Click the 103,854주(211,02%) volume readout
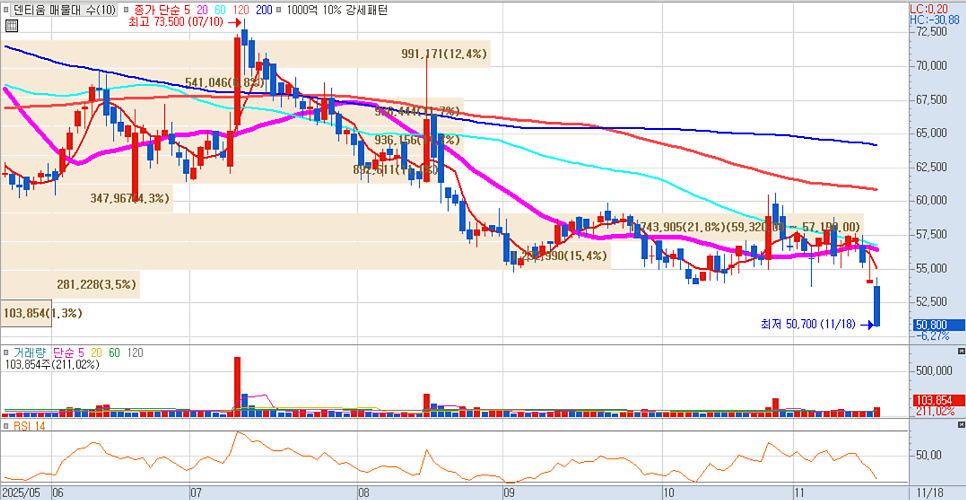This screenshot has height=500, width=966. pos(52,364)
